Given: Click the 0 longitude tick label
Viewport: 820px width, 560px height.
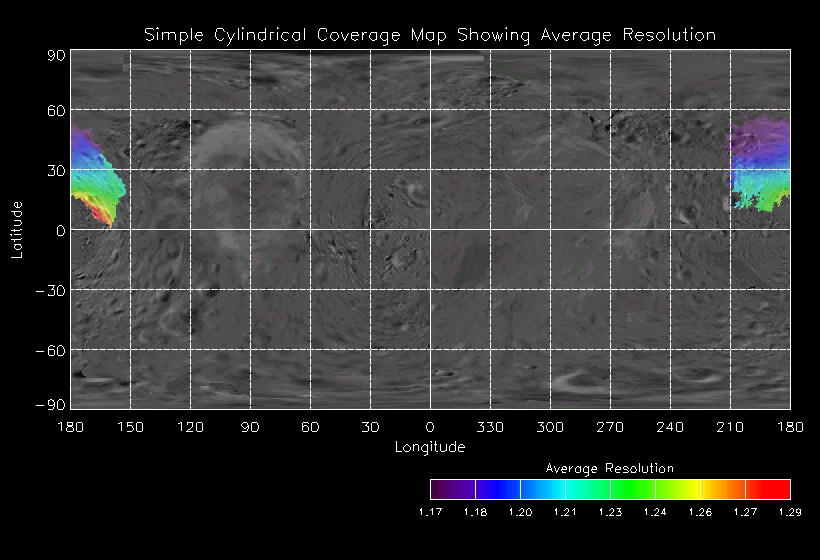Looking at the screenshot, I should [430, 427].
